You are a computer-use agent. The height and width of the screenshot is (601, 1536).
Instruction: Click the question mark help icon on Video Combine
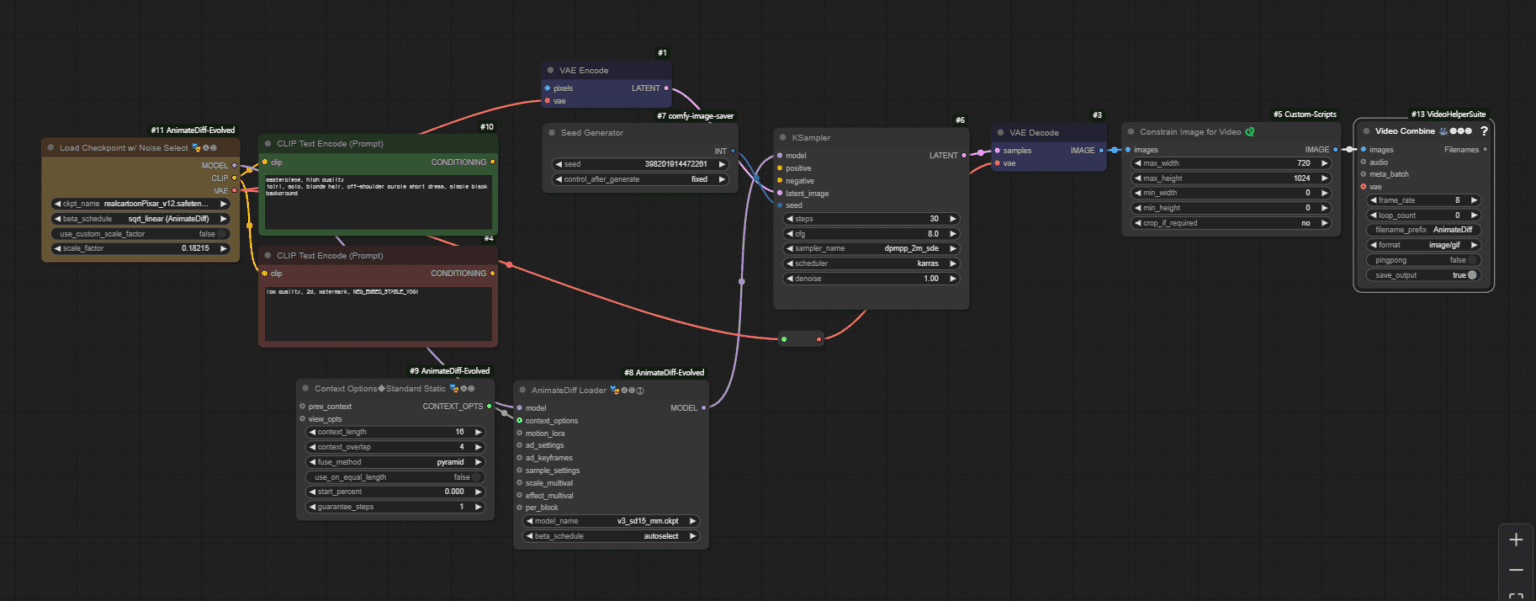click(1484, 131)
